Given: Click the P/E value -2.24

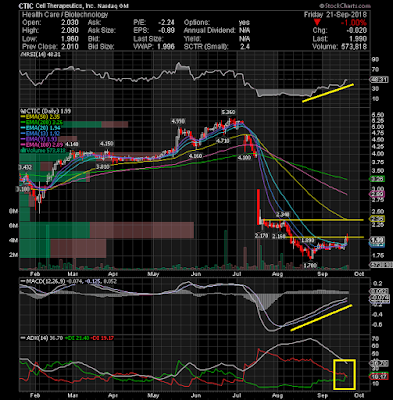Looking at the screenshot, I should [166, 23].
